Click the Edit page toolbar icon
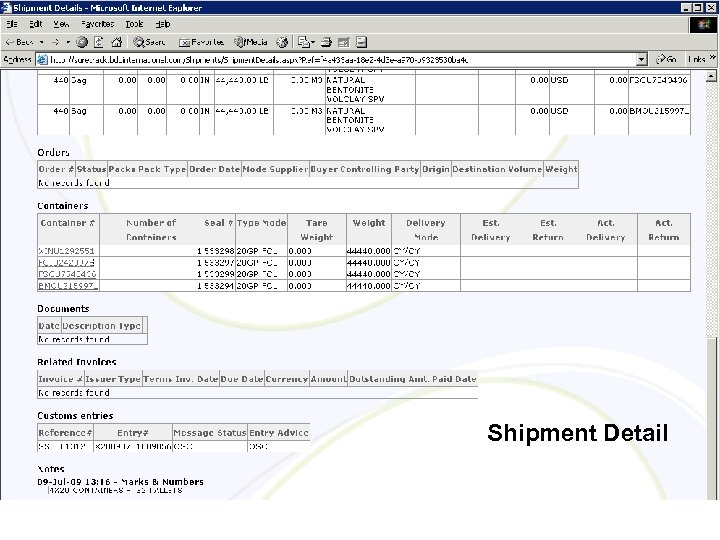The height and width of the screenshot is (540, 720). pos(343,42)
